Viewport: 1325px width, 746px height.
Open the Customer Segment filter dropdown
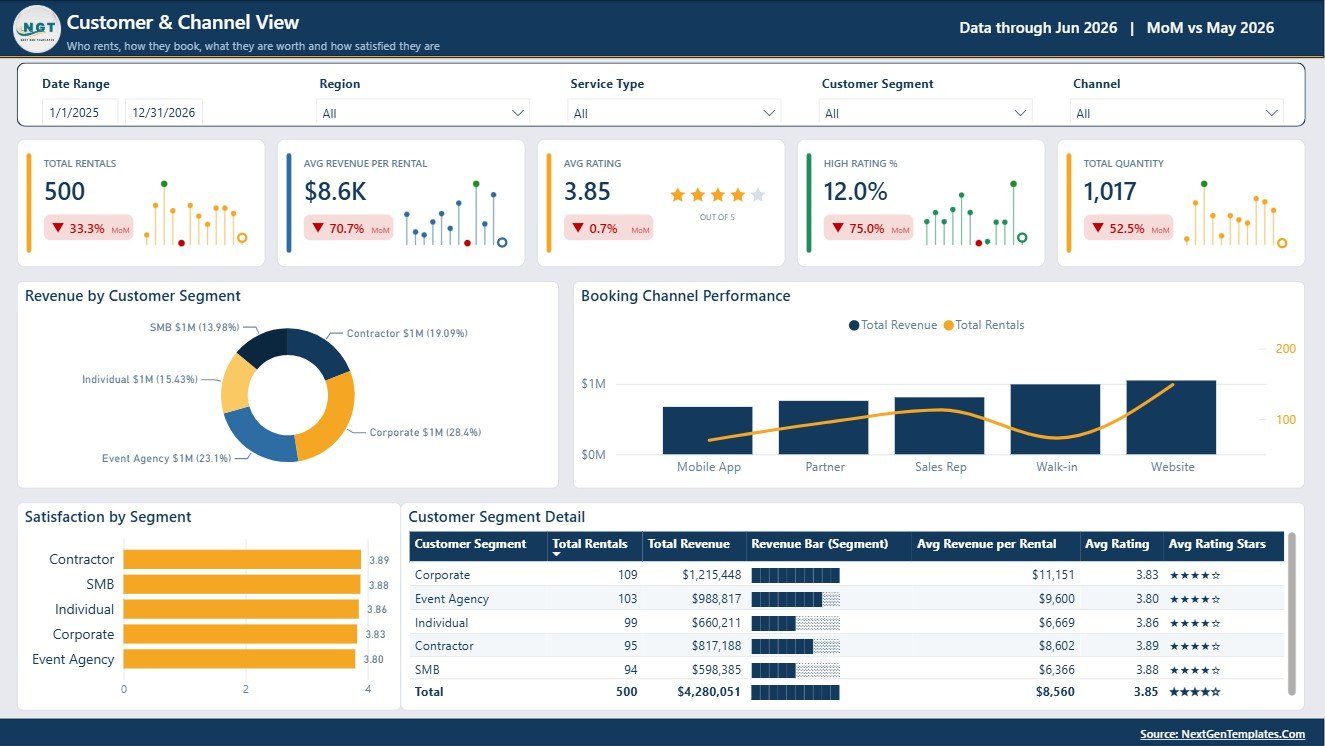925,113
